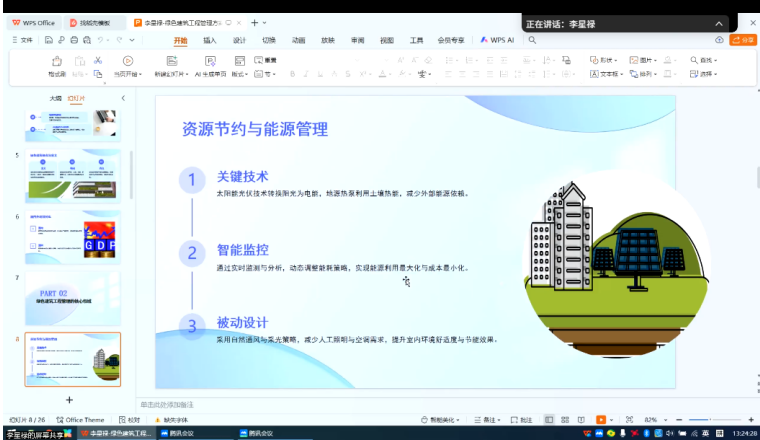Click the save icon in quick access toolbar
The image size is (760, 440).
coord(47,40)
